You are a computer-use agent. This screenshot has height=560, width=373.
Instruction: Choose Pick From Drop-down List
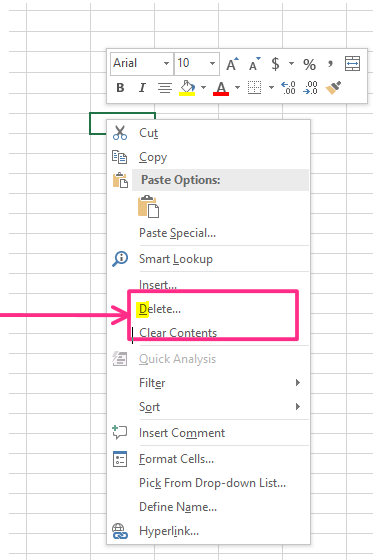tap(208, 483)
